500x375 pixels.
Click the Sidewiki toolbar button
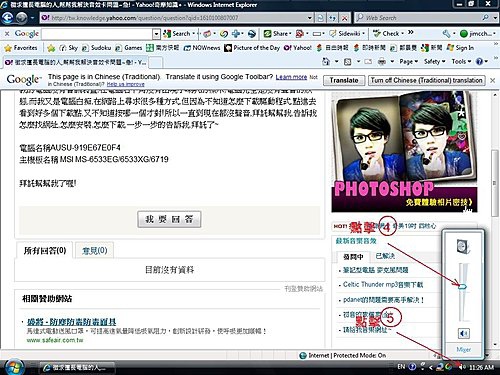pyautogui.click(x=346, y=33)
